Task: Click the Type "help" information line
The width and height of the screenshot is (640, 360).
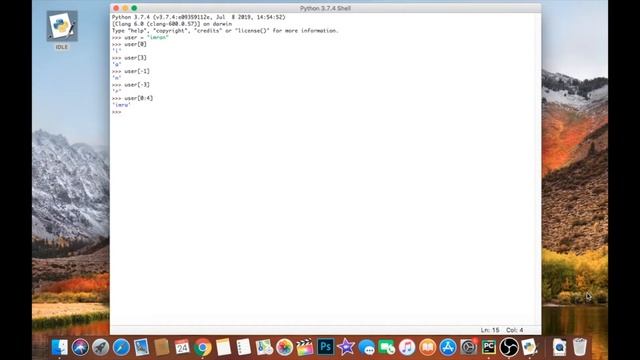Action: [225, 31]
